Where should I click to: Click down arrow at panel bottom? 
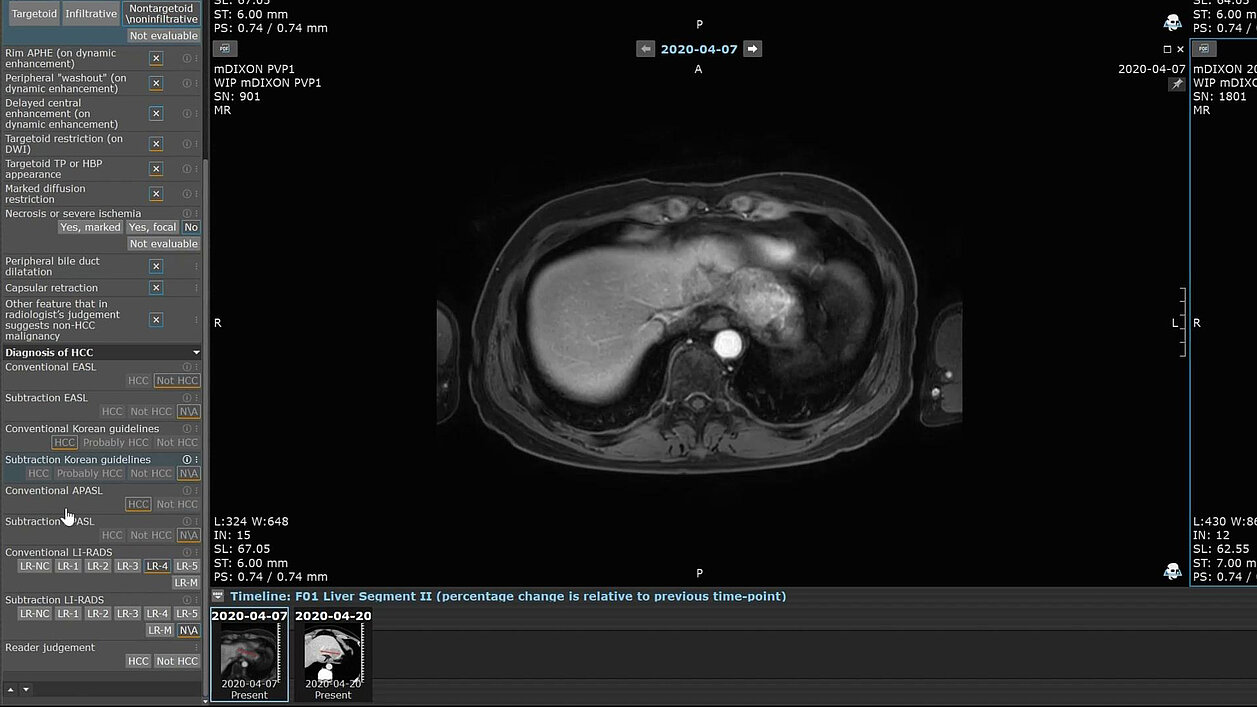click(x=26, y=689)
